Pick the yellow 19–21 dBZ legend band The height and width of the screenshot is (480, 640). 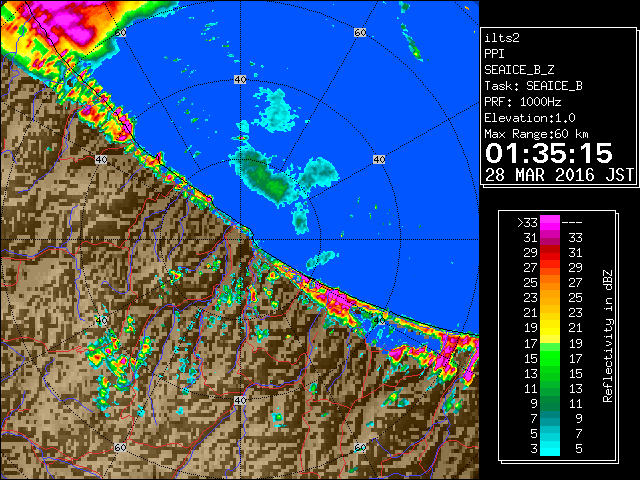(x=550, y=328)
